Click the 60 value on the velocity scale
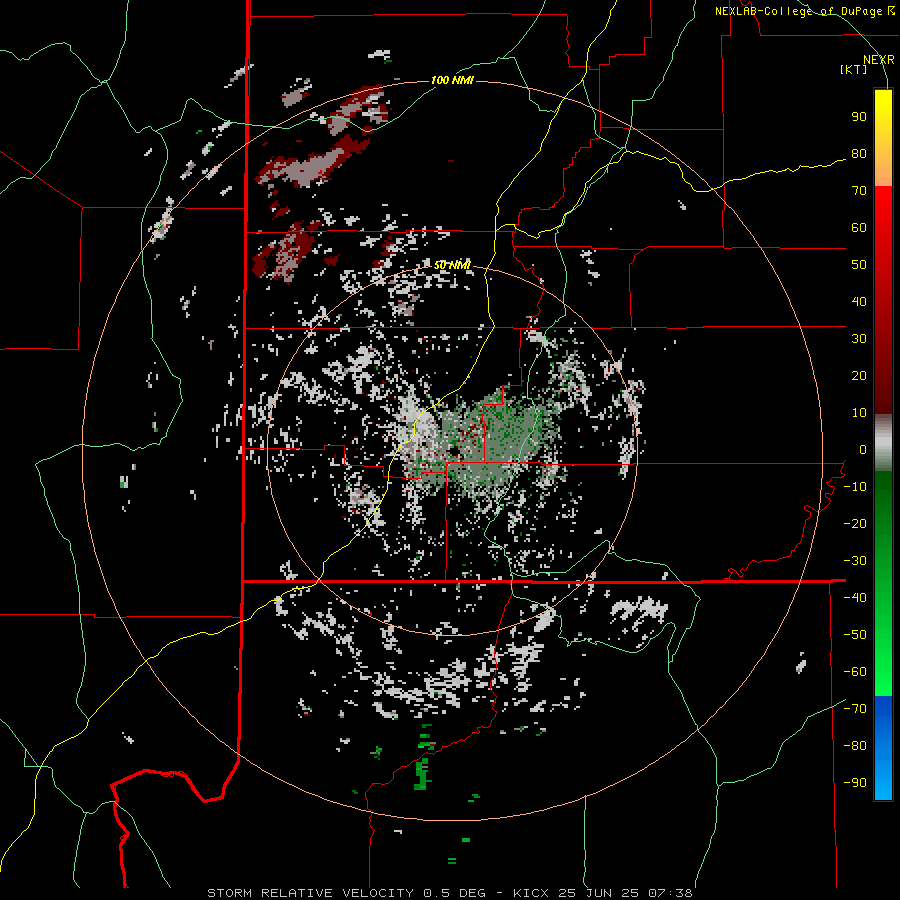 859,228
